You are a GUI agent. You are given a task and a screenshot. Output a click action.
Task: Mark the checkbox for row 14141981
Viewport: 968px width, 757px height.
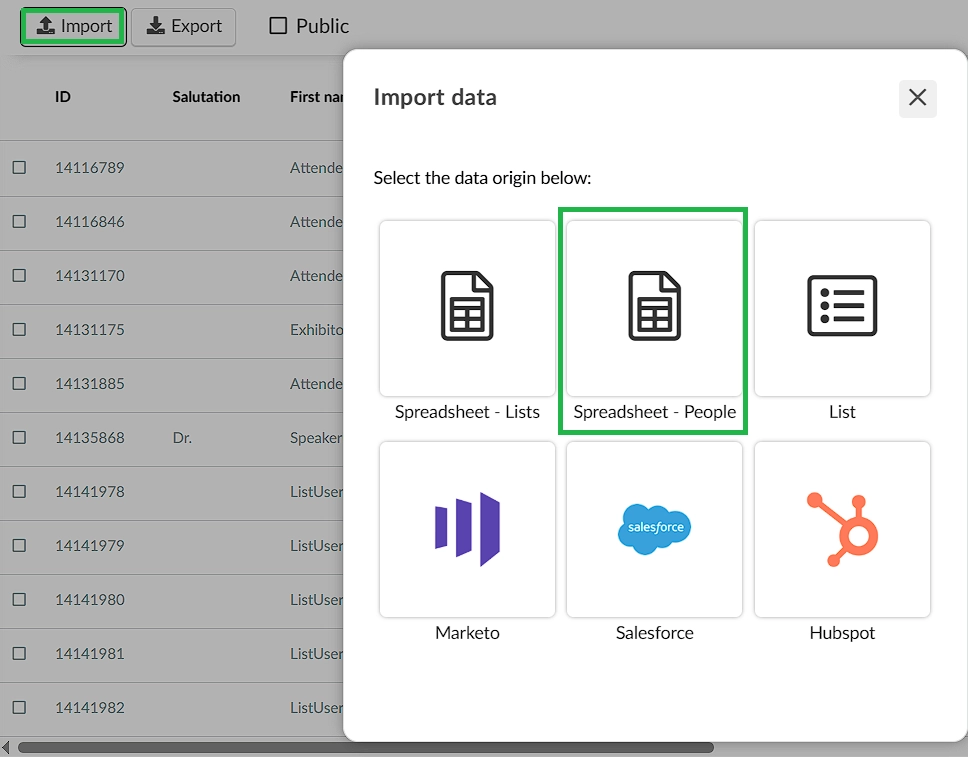pos(19,653)
